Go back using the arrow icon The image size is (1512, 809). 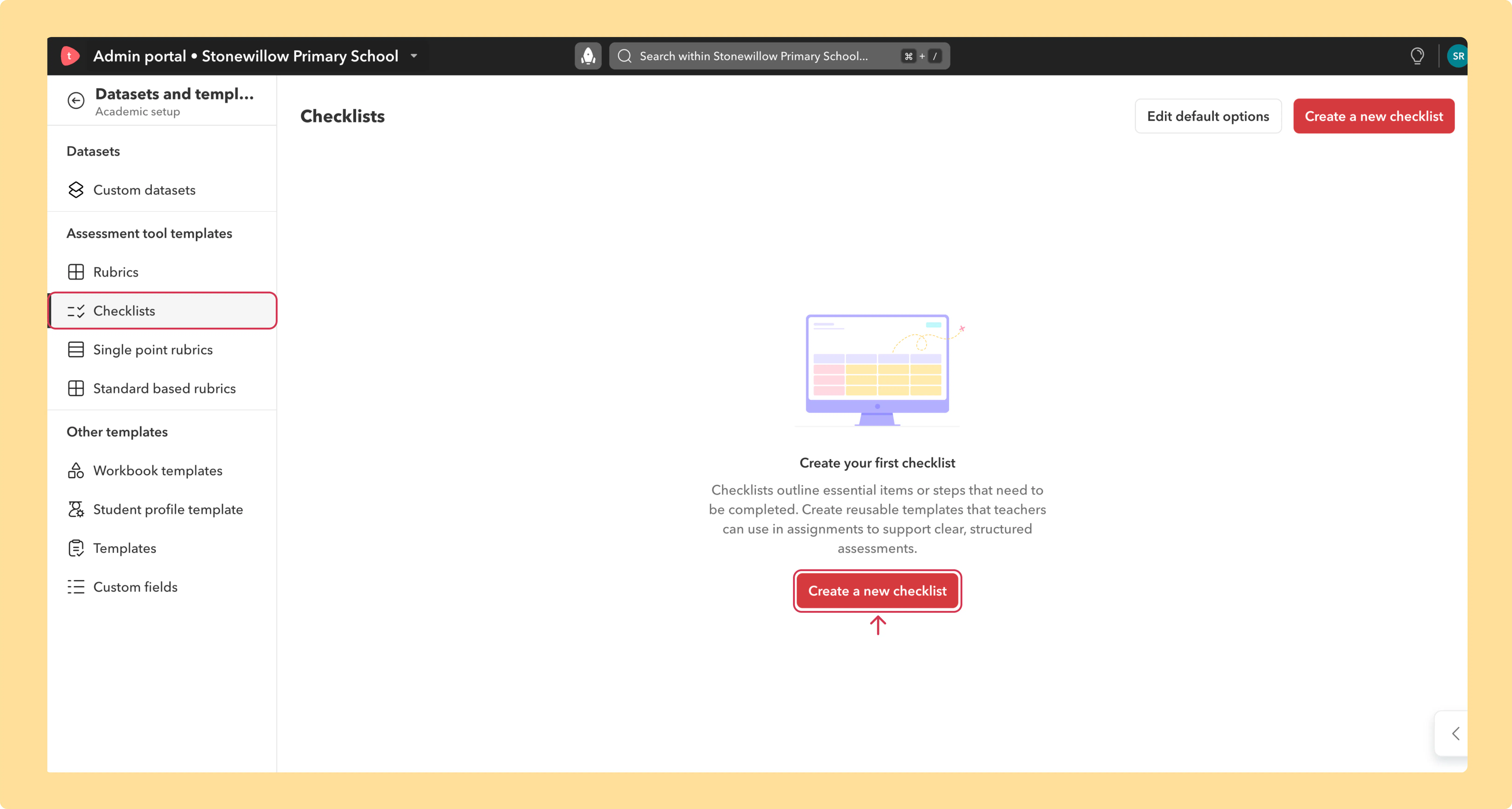(76, 101)
